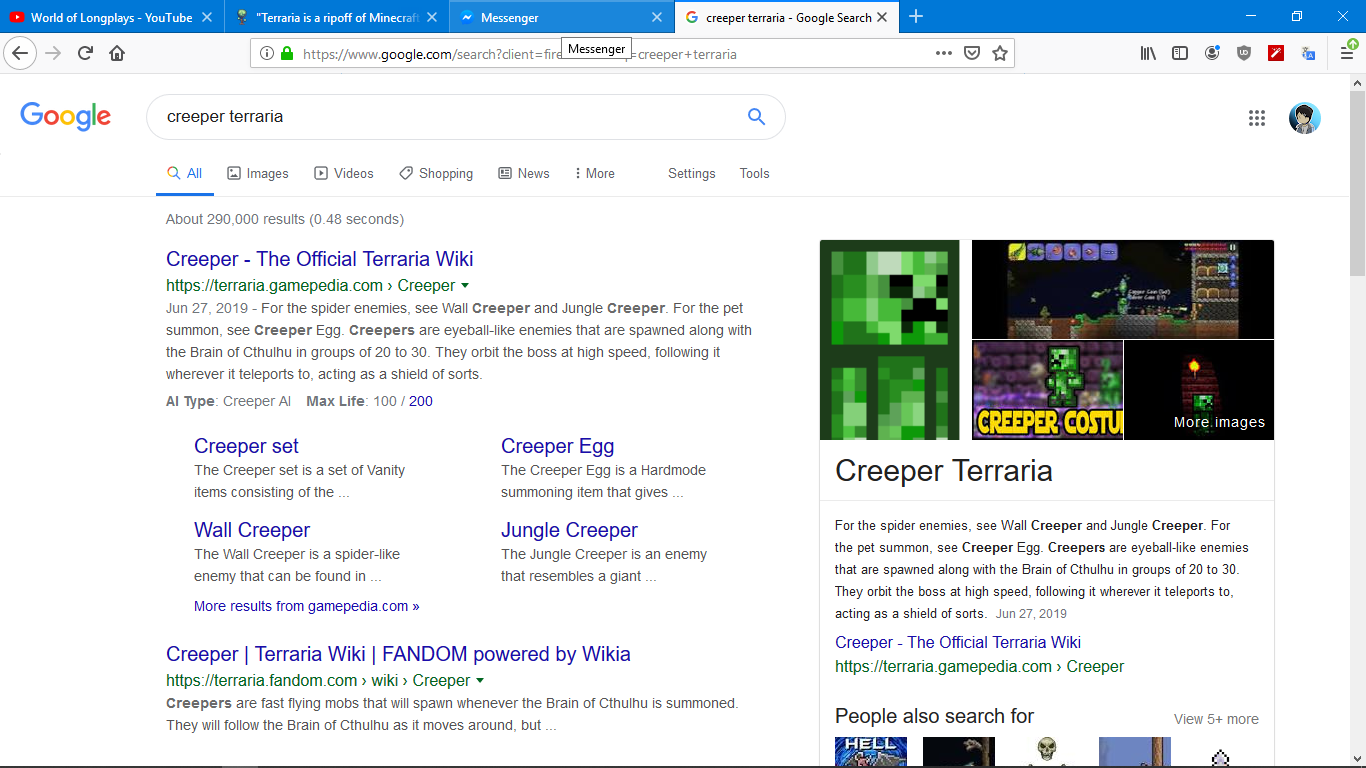Click the green padlock security icon
Viewport: 1366px width, 768px height.
(x=287, y=54)
